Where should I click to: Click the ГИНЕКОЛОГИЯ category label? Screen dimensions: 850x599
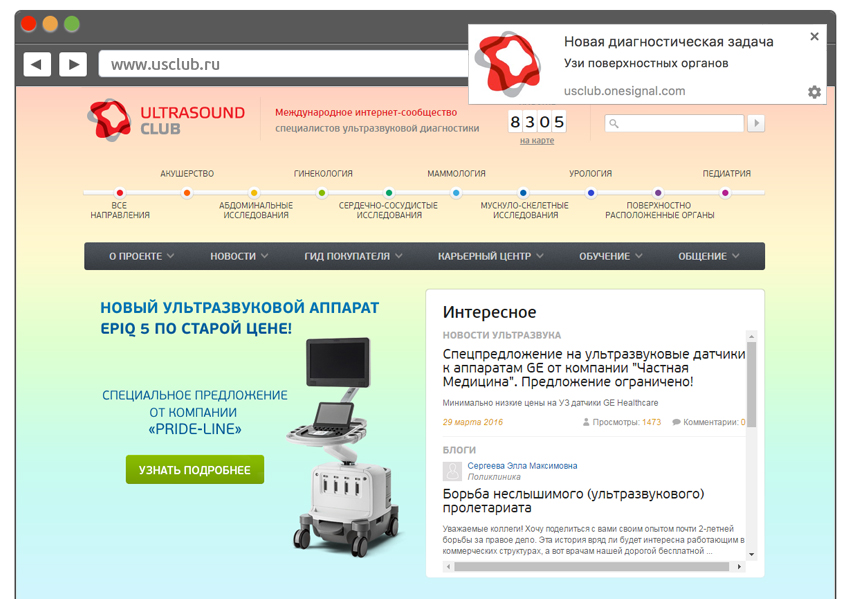click(323, 173)
